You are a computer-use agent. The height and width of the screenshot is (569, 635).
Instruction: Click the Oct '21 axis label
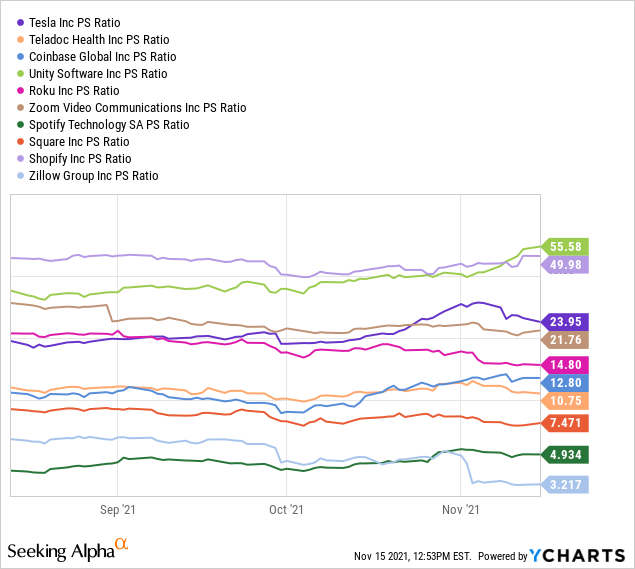pos(286,511)
